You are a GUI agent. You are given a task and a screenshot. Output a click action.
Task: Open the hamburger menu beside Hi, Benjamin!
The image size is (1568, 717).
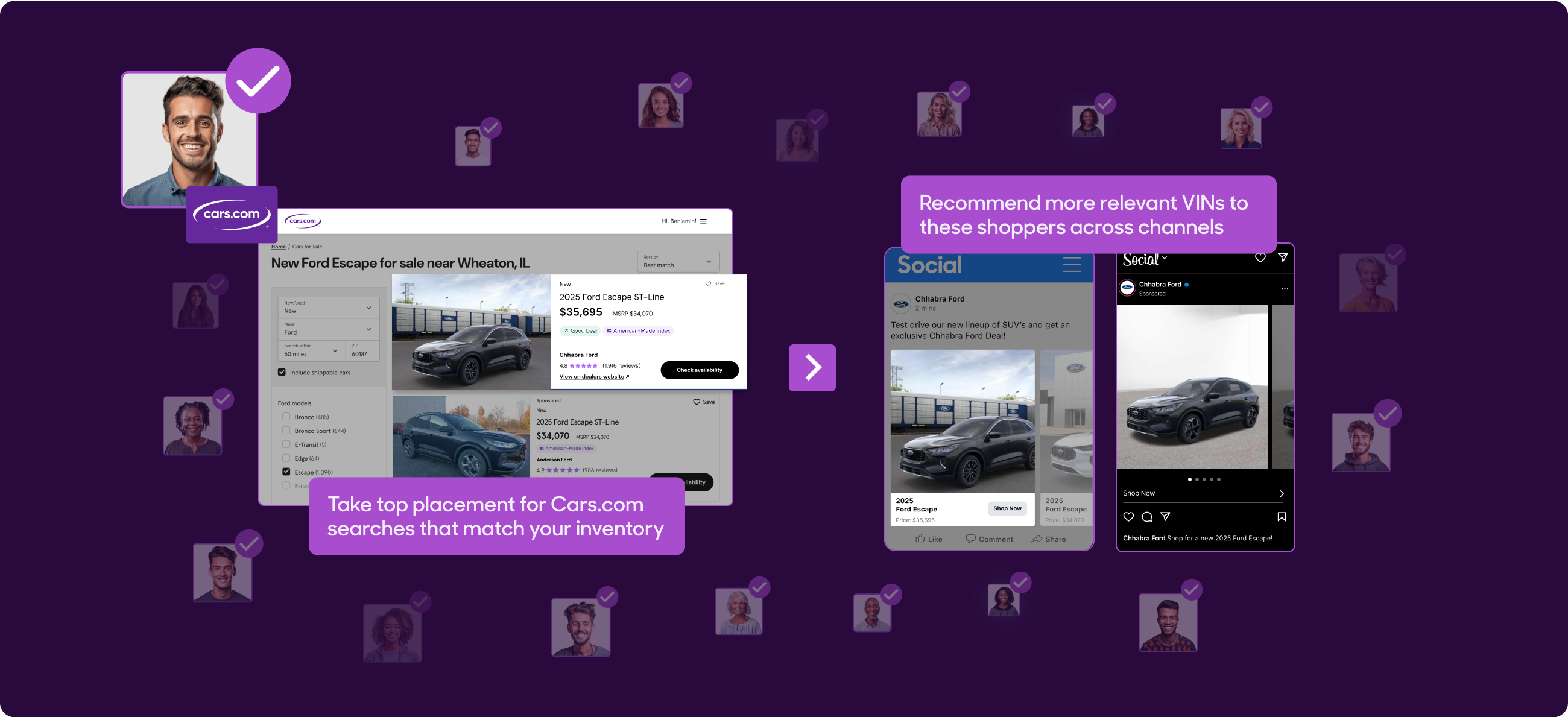coord(704,221)
